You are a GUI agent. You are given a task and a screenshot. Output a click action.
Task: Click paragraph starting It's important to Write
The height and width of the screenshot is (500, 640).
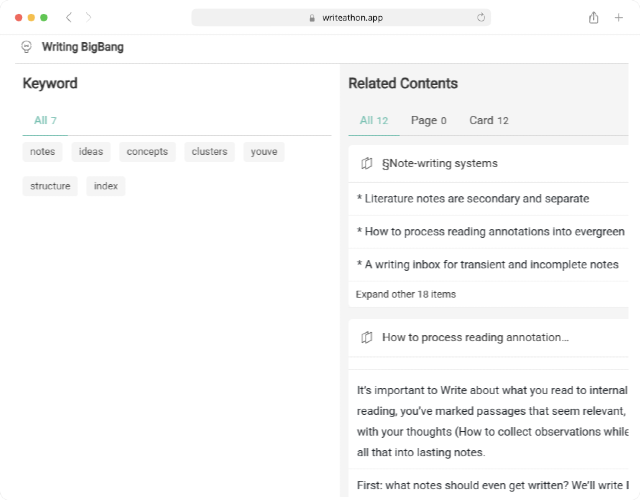click(492, 421)
